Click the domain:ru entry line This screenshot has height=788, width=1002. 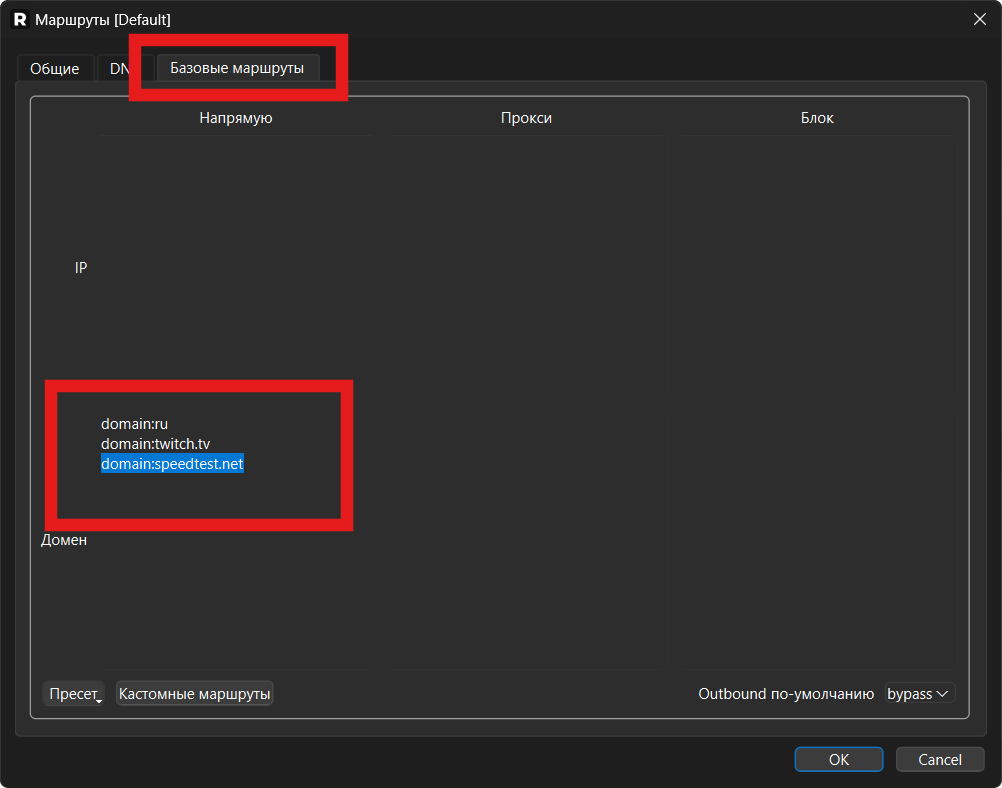point(134,424)
